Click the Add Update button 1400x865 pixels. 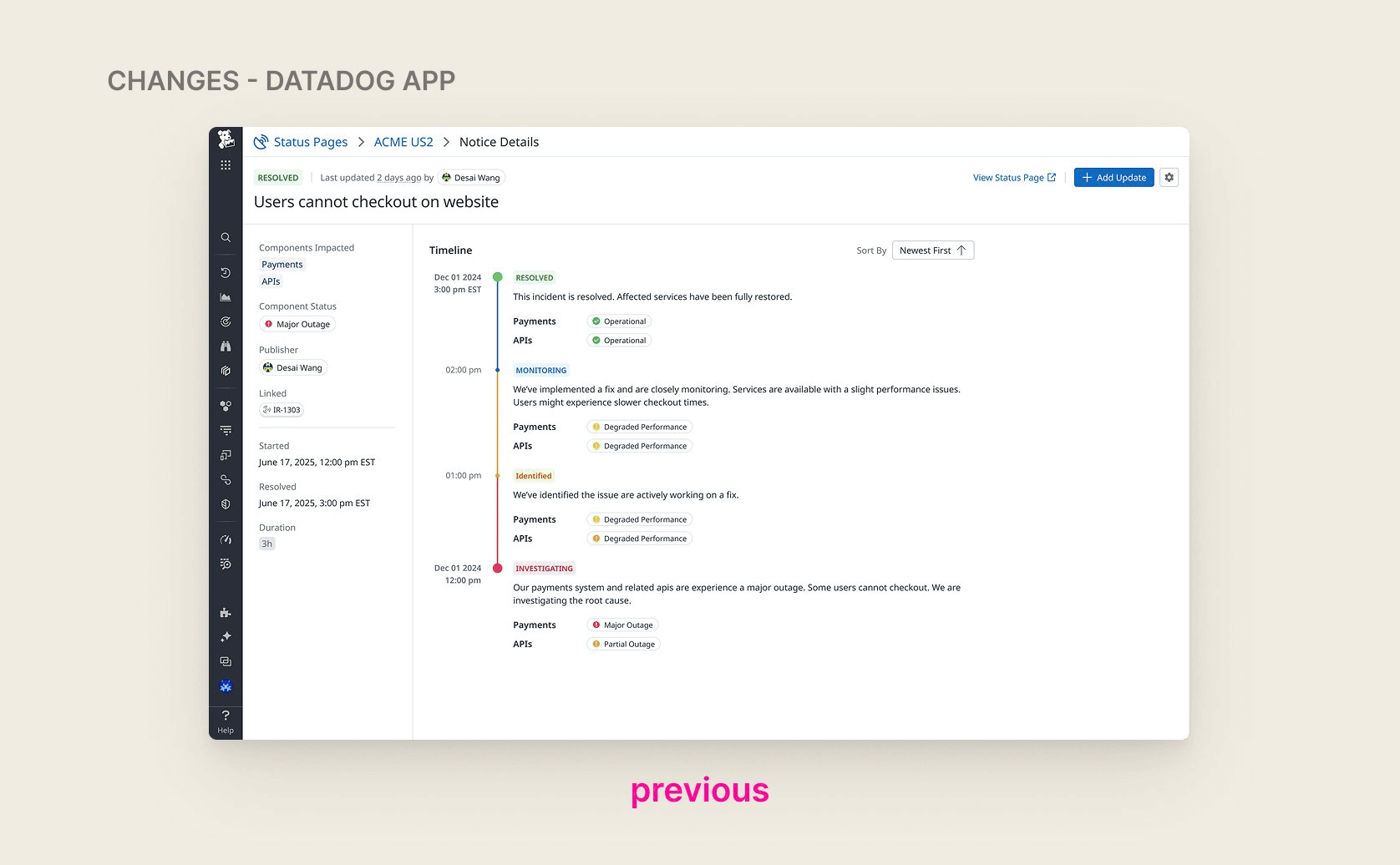pos(1113,177)
